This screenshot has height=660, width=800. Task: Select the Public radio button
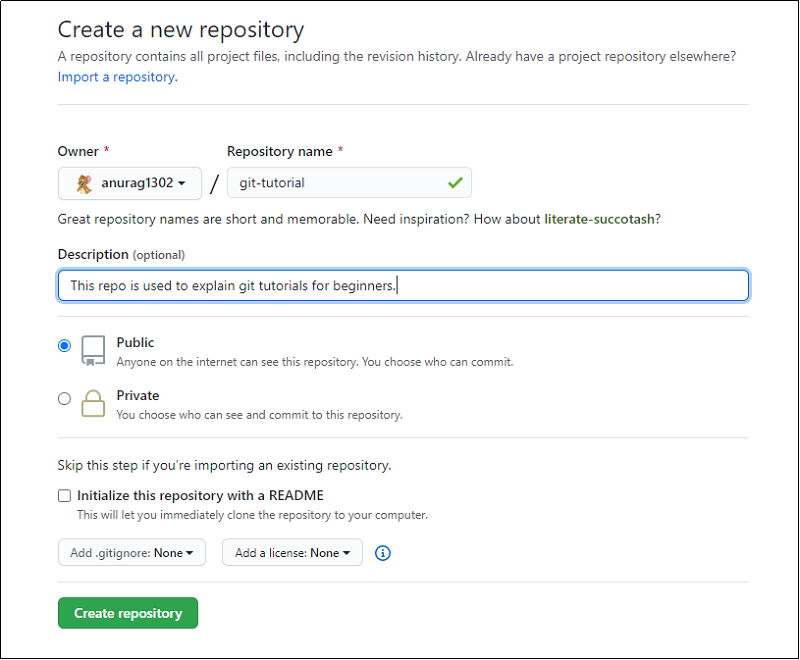click(x=65, y=346)
